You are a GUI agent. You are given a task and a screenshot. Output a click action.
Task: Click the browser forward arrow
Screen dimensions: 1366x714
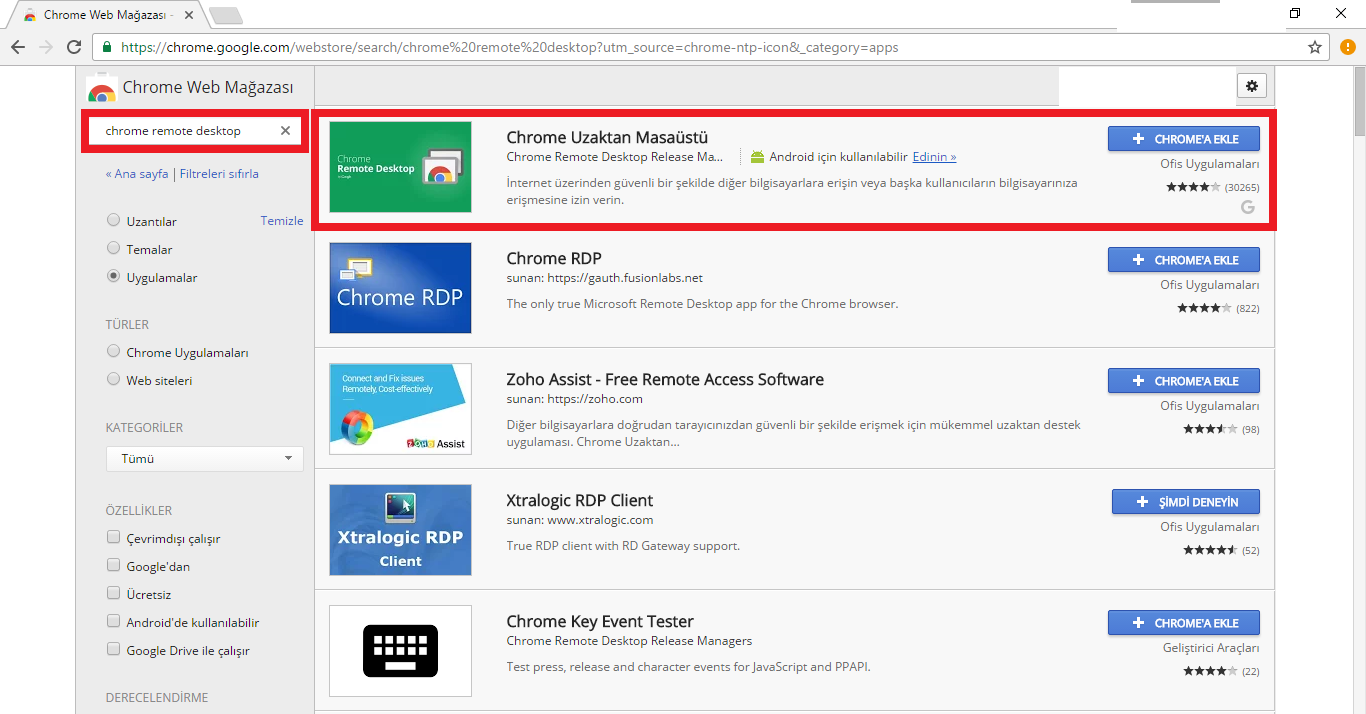46,47
